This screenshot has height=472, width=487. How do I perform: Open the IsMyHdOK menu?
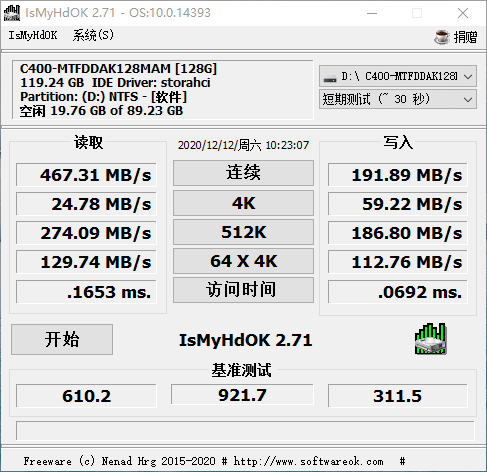tap(33, 35)
